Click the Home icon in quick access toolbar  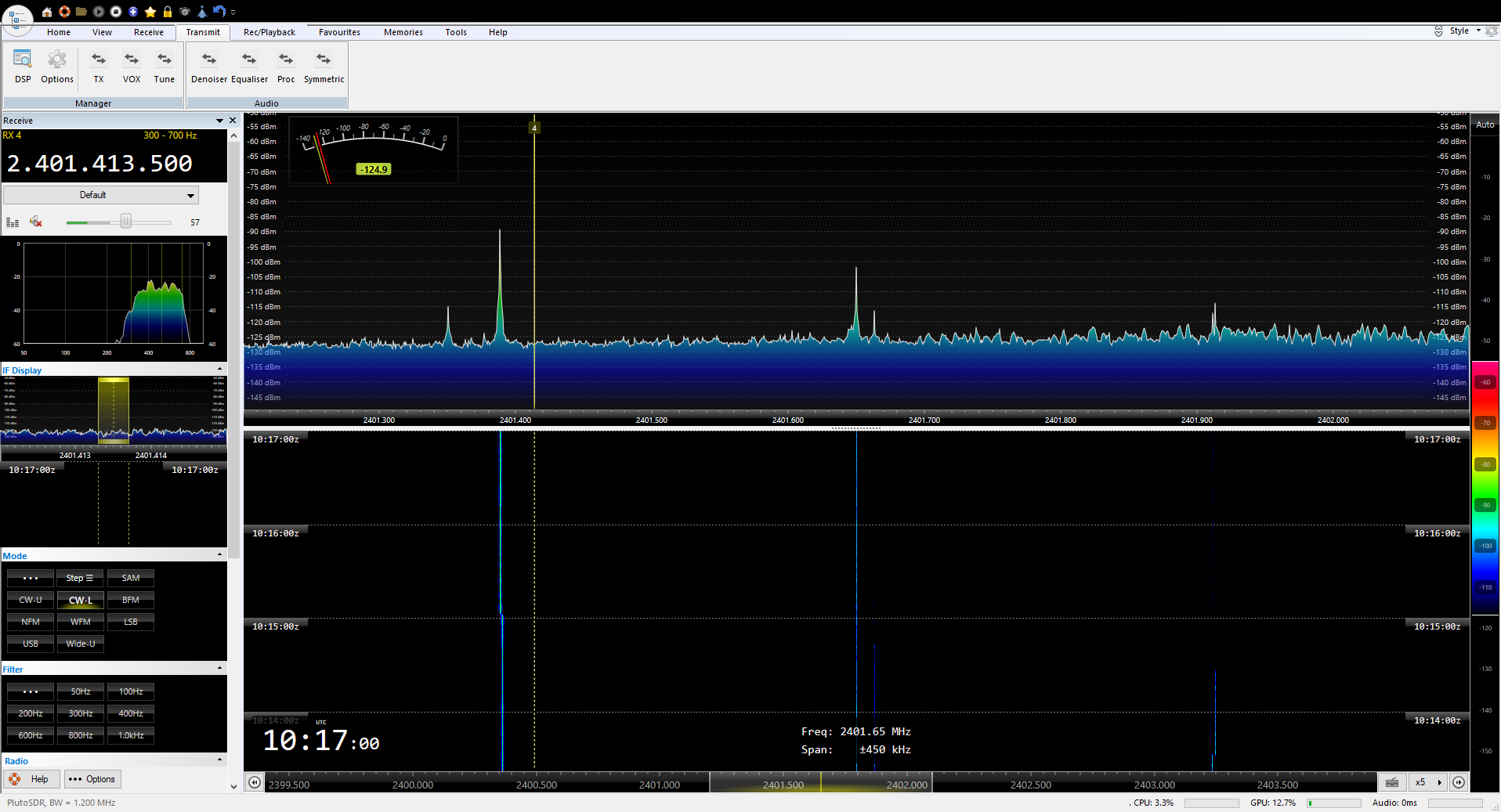(47, 12)
